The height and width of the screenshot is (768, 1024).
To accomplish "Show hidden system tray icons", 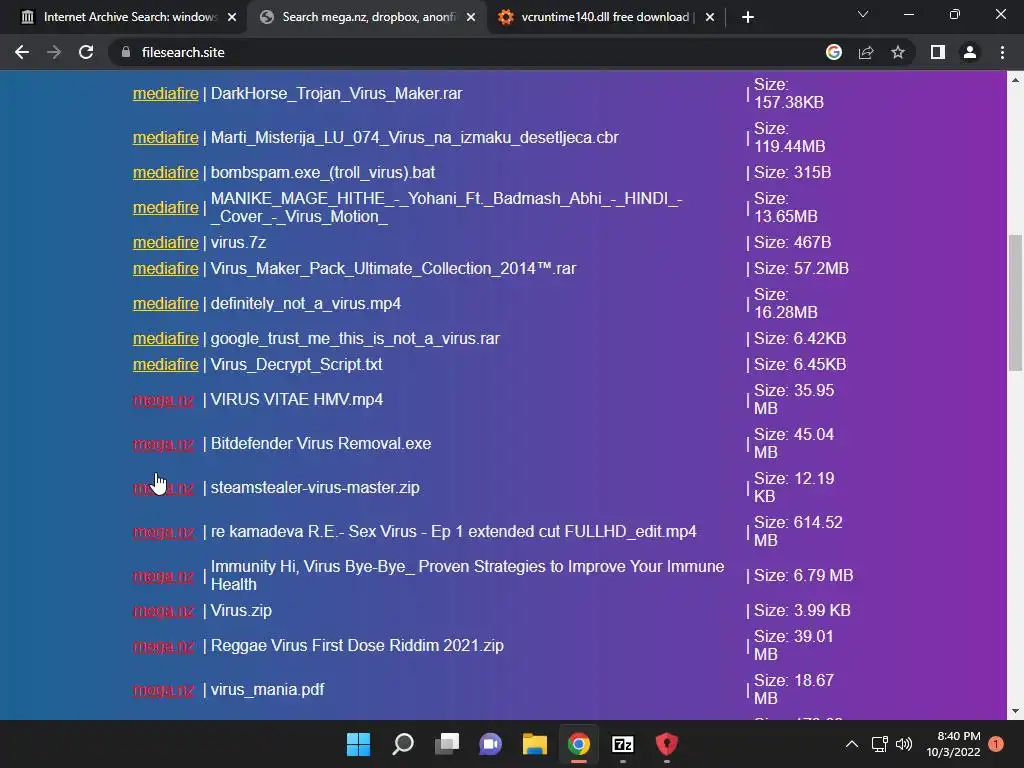I will coord(852,744).
